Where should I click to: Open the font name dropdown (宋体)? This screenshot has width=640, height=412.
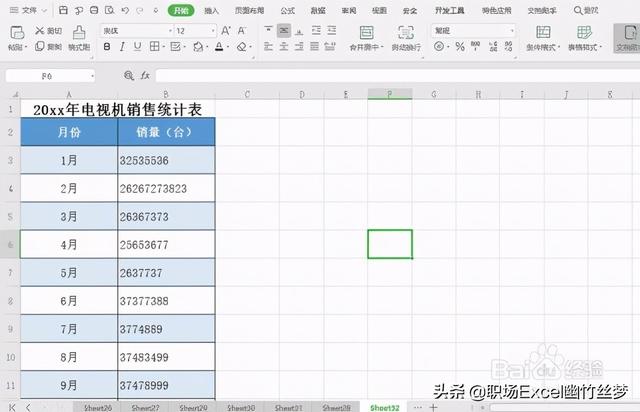[x=170, y=31]
